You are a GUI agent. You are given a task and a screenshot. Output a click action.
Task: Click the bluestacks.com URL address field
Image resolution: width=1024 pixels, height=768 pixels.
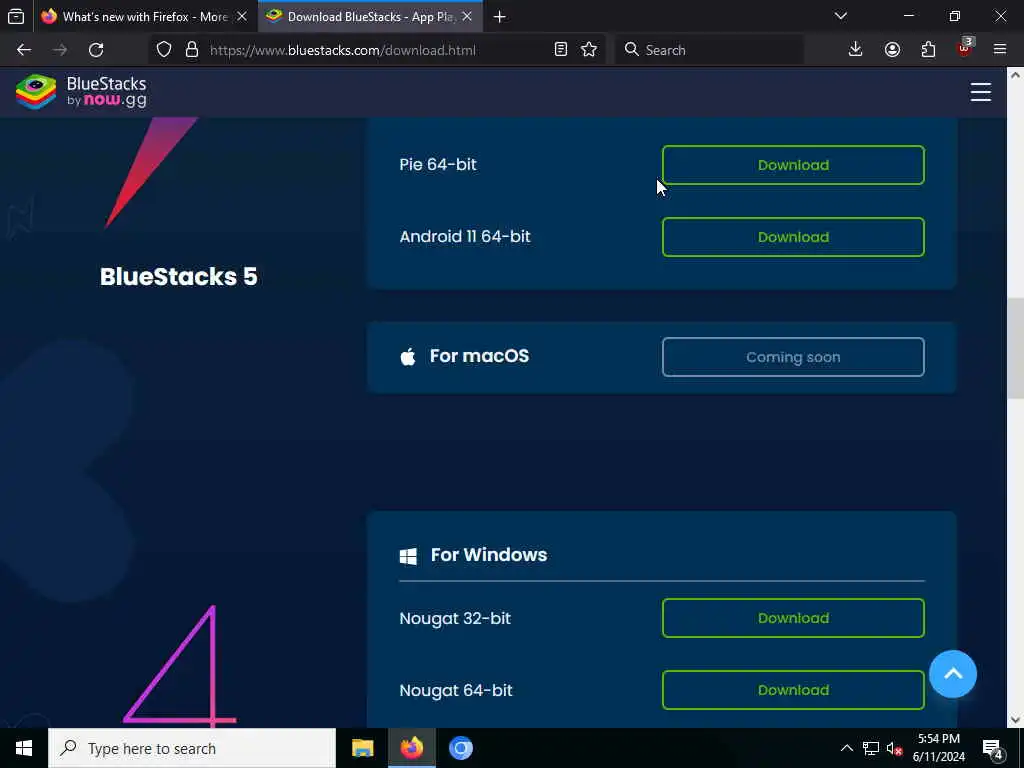click(376, 50)
